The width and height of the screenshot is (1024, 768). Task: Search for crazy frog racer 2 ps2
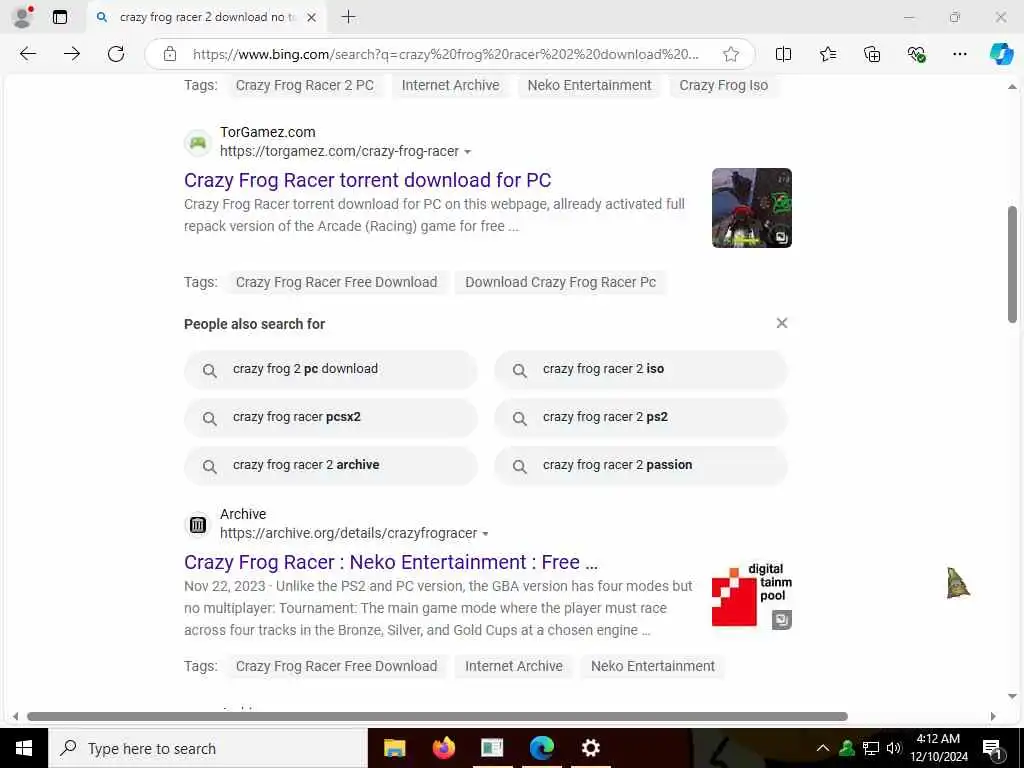click(x=641, y=417)
